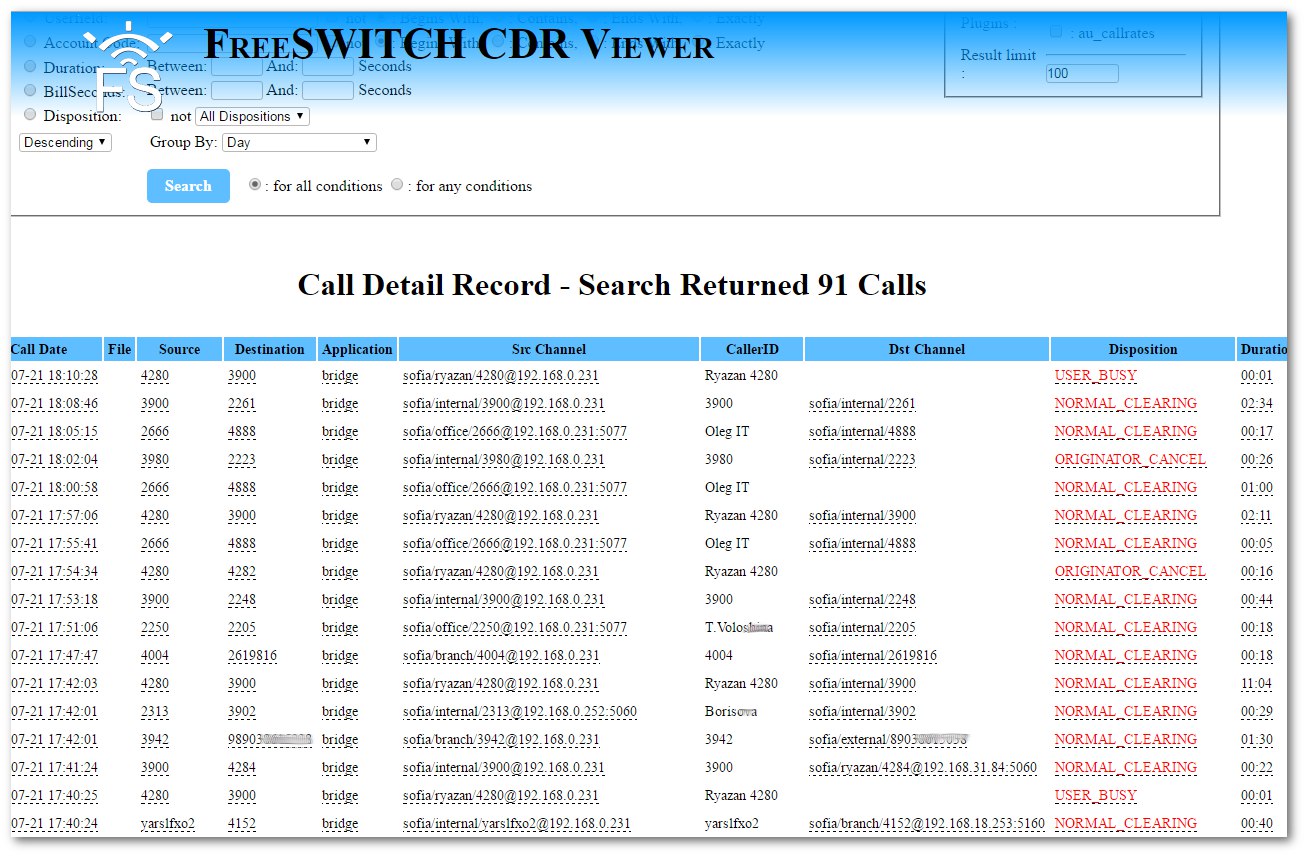Screen dimensions: 1306x856
Task: Click ORIGINATOR_CANCEL in 17:54:34 row
Action: (x=1131, y=572)
